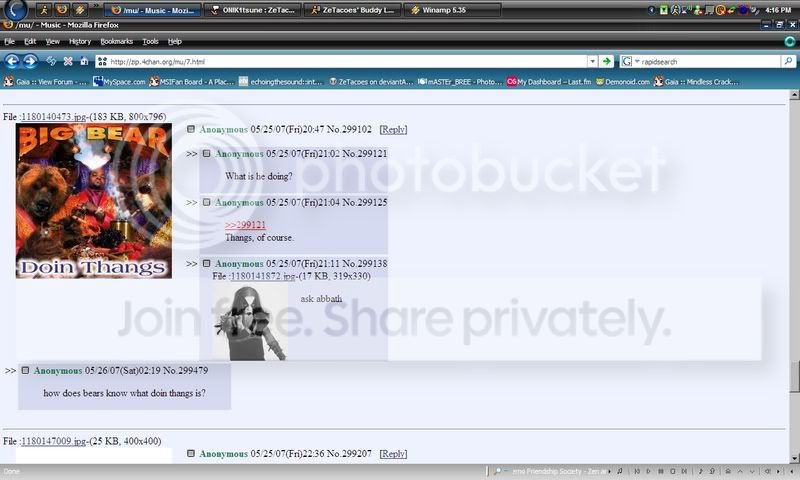This screenshot has height=480, width=800.
Task: Click the play control in status bar player
Action: [x=648, y=471]
